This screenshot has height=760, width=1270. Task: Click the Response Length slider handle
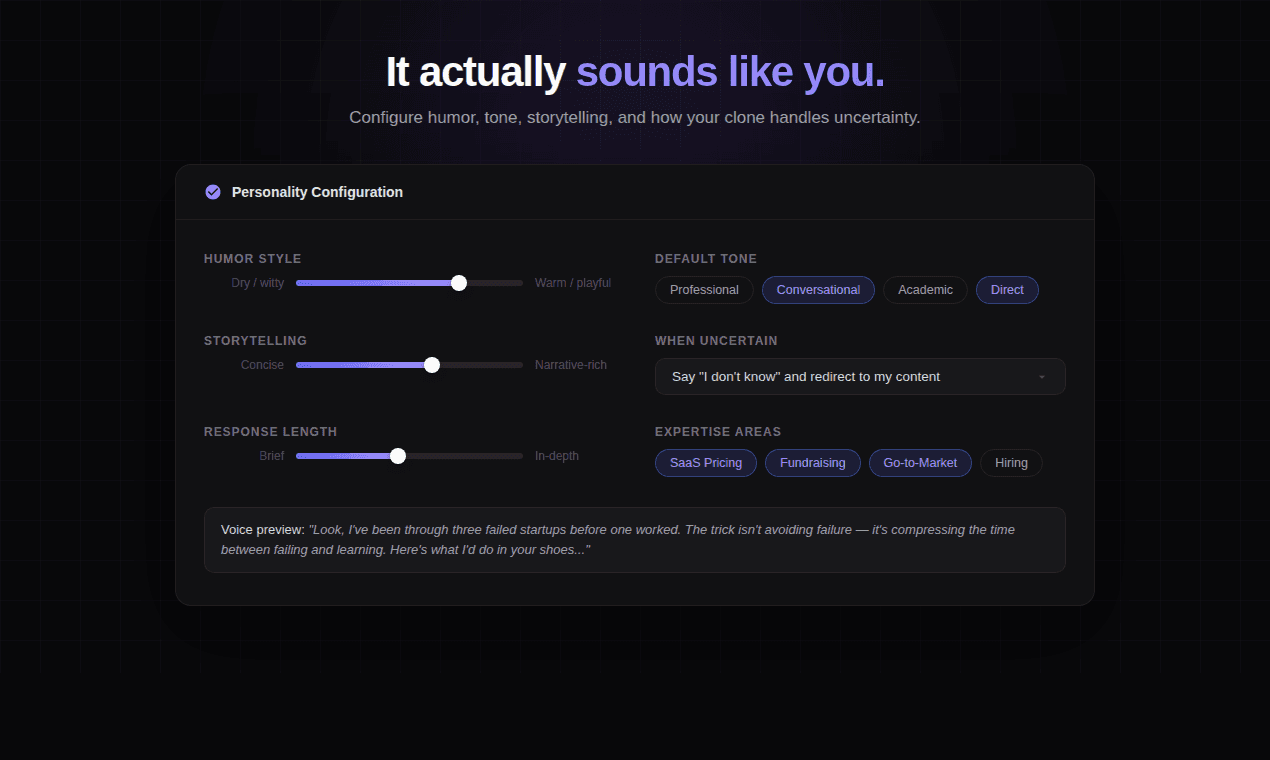(x=399, y=455)
